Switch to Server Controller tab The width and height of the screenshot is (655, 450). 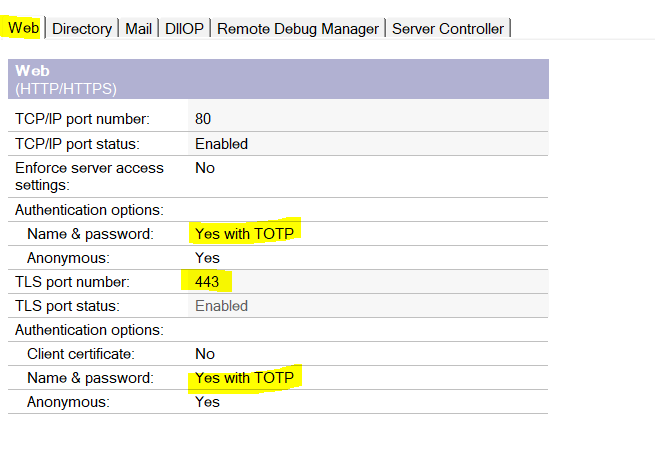tap(447, 29)
